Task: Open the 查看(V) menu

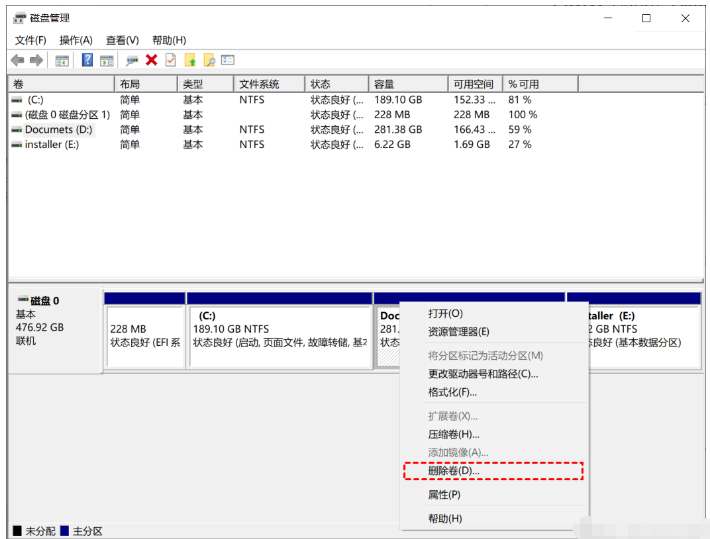Action: [x=122, y=40]
